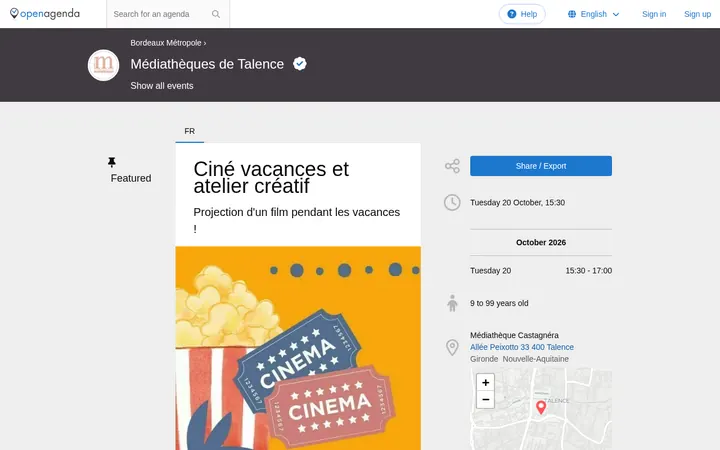Screen dimensions: 720x450
Task: Click the Tuesday 20 October, 15:30 text
Action: click(518, 202)
